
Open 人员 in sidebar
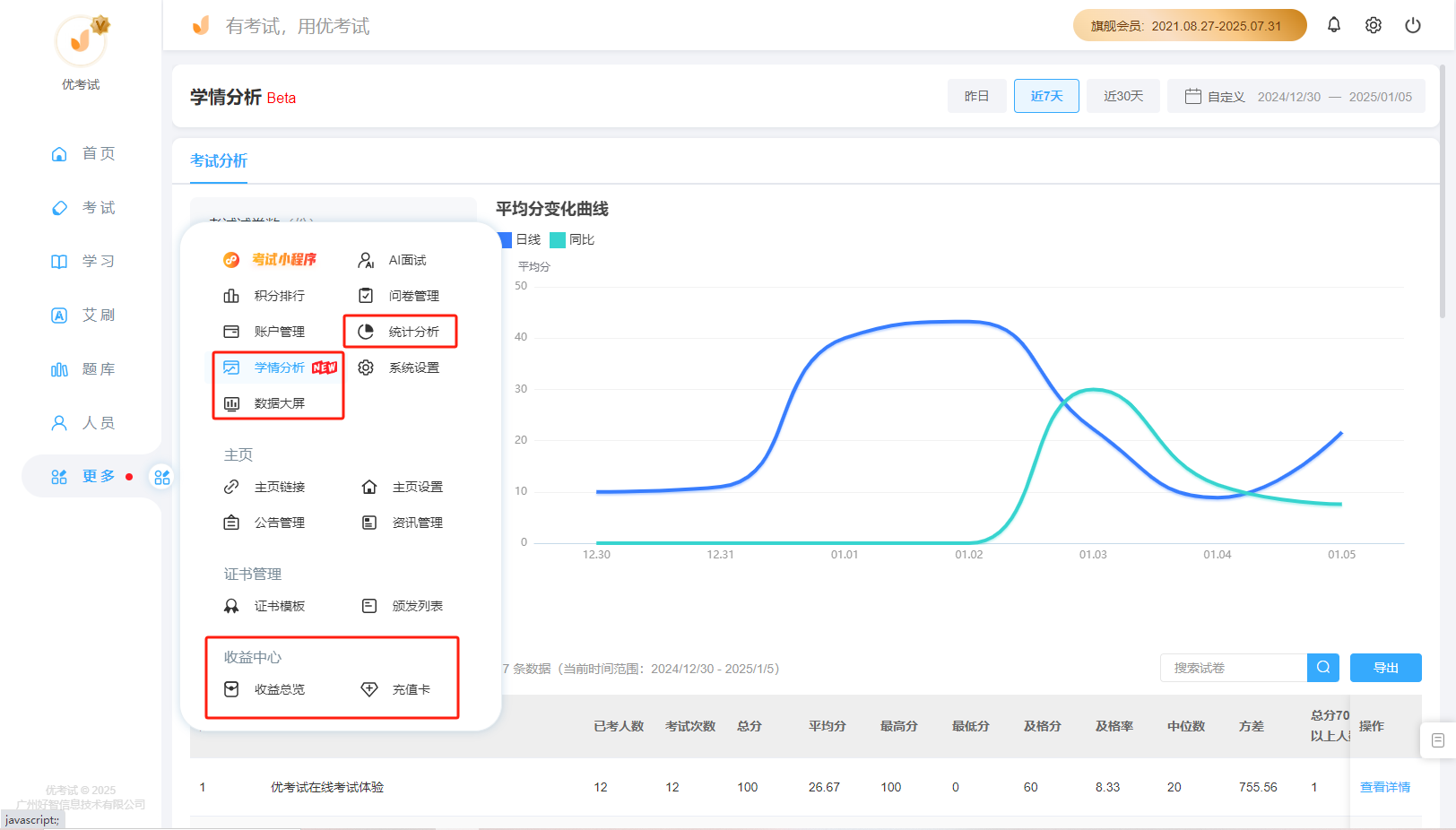[82, 422]
